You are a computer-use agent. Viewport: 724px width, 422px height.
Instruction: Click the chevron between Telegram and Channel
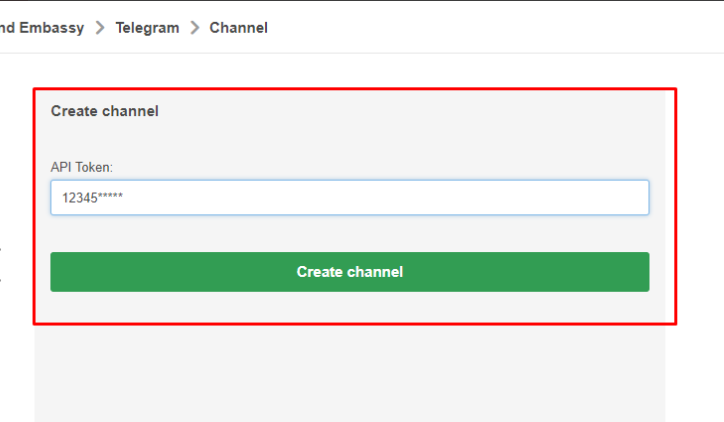pos(195,28)
